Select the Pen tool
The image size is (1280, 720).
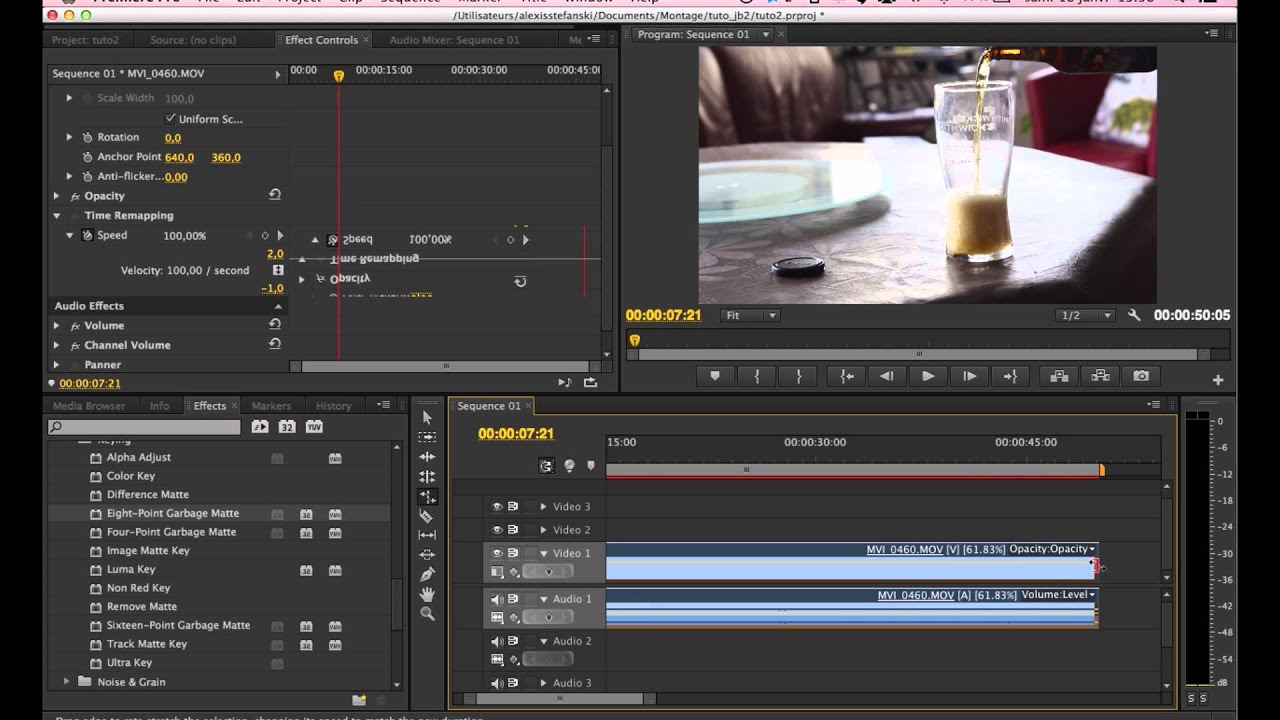point(428,574)
